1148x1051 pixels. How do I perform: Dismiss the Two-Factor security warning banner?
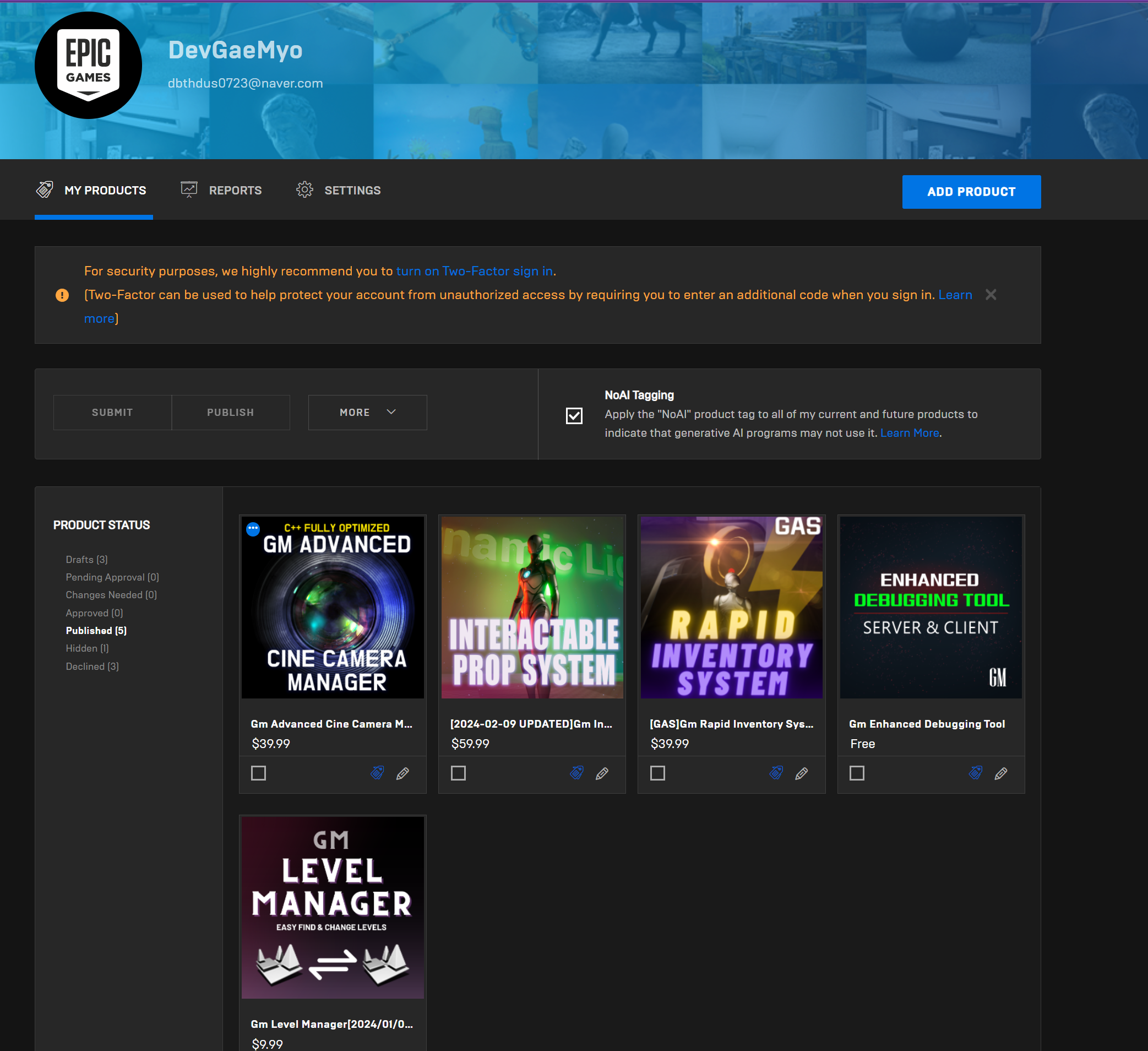(x=991, y=295)
